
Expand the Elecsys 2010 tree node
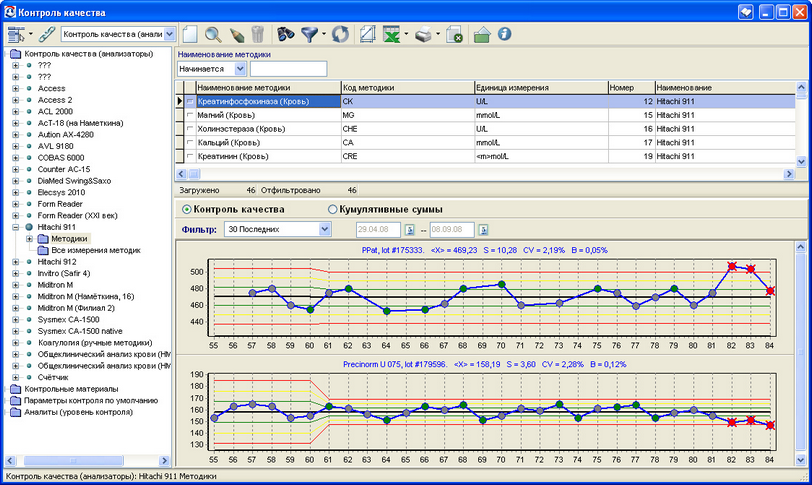[16, 193]
